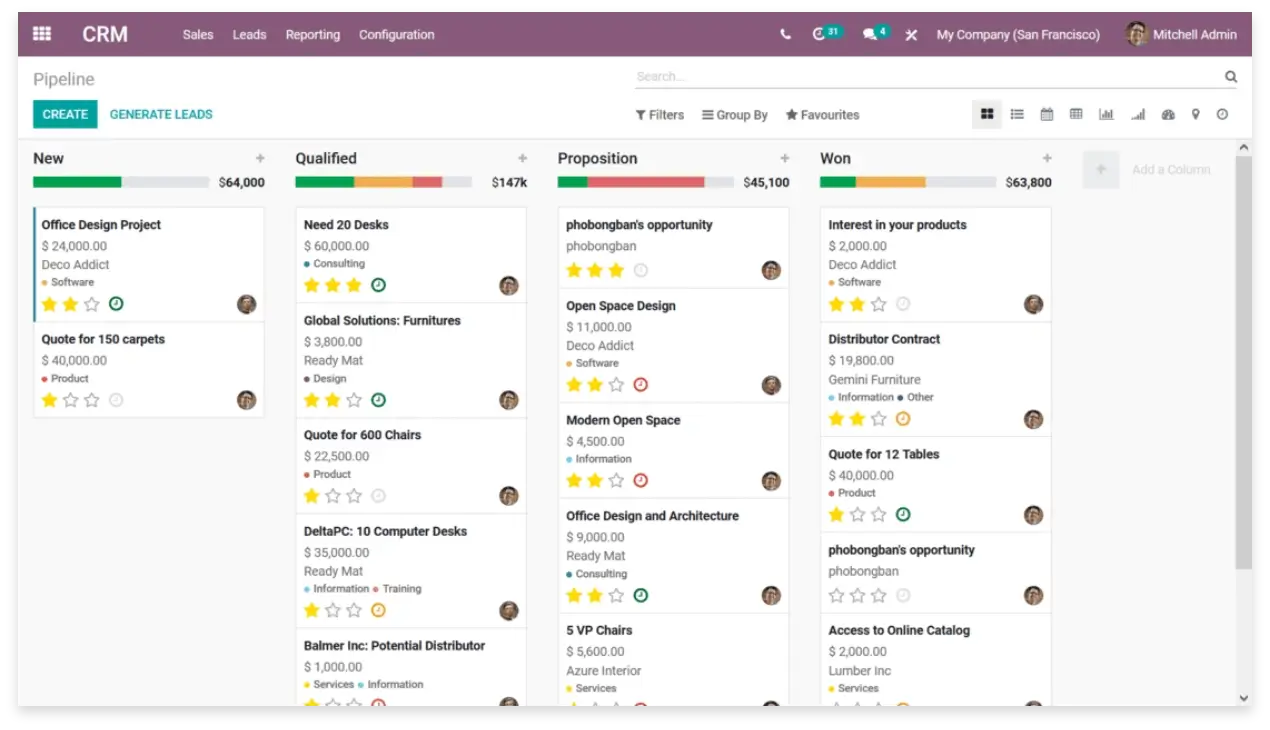The height and width of the screenshot is (730, 1270).
Task: Open the Configuration menu
Action: tap(396, 34)
